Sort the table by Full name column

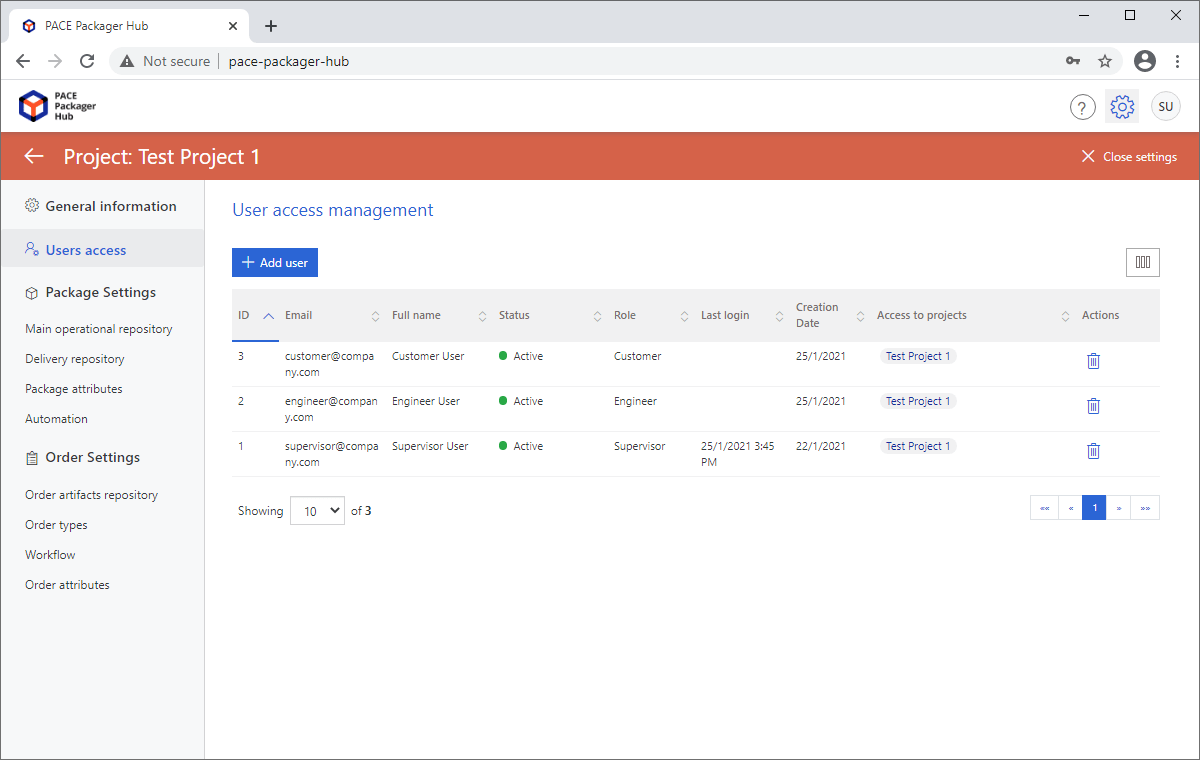pyautogui.click(x=439, y=315)
